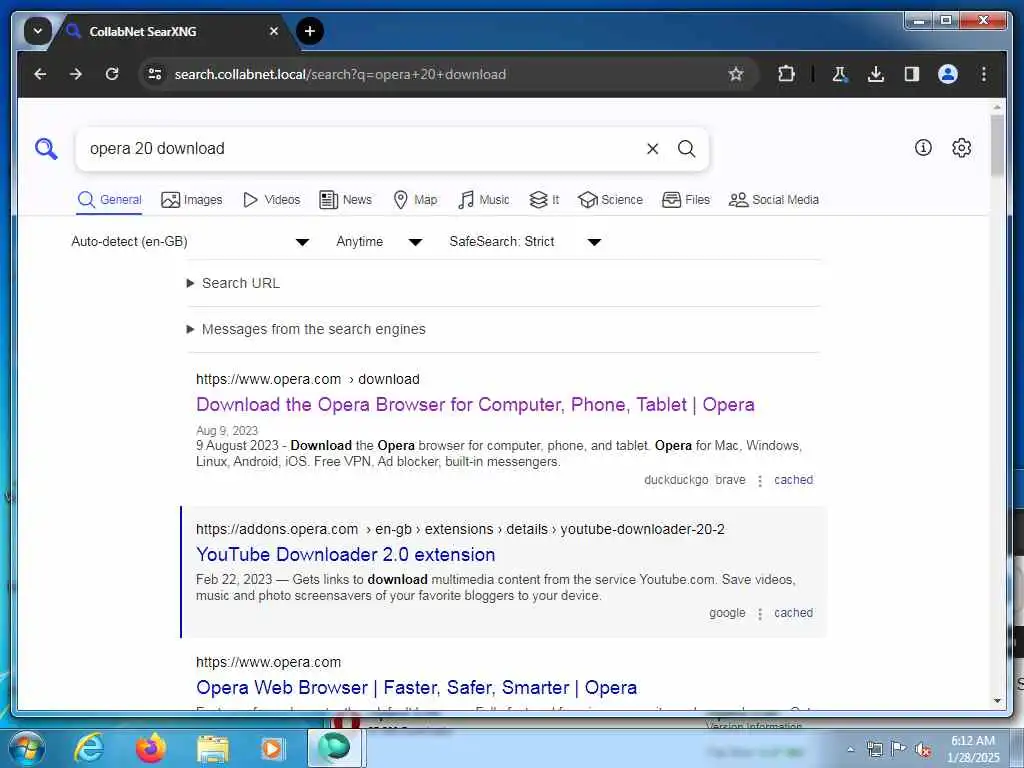The width and height of the screenshot is (1024, 768).
Task: Reload the current page
Action: coord(112,74)
